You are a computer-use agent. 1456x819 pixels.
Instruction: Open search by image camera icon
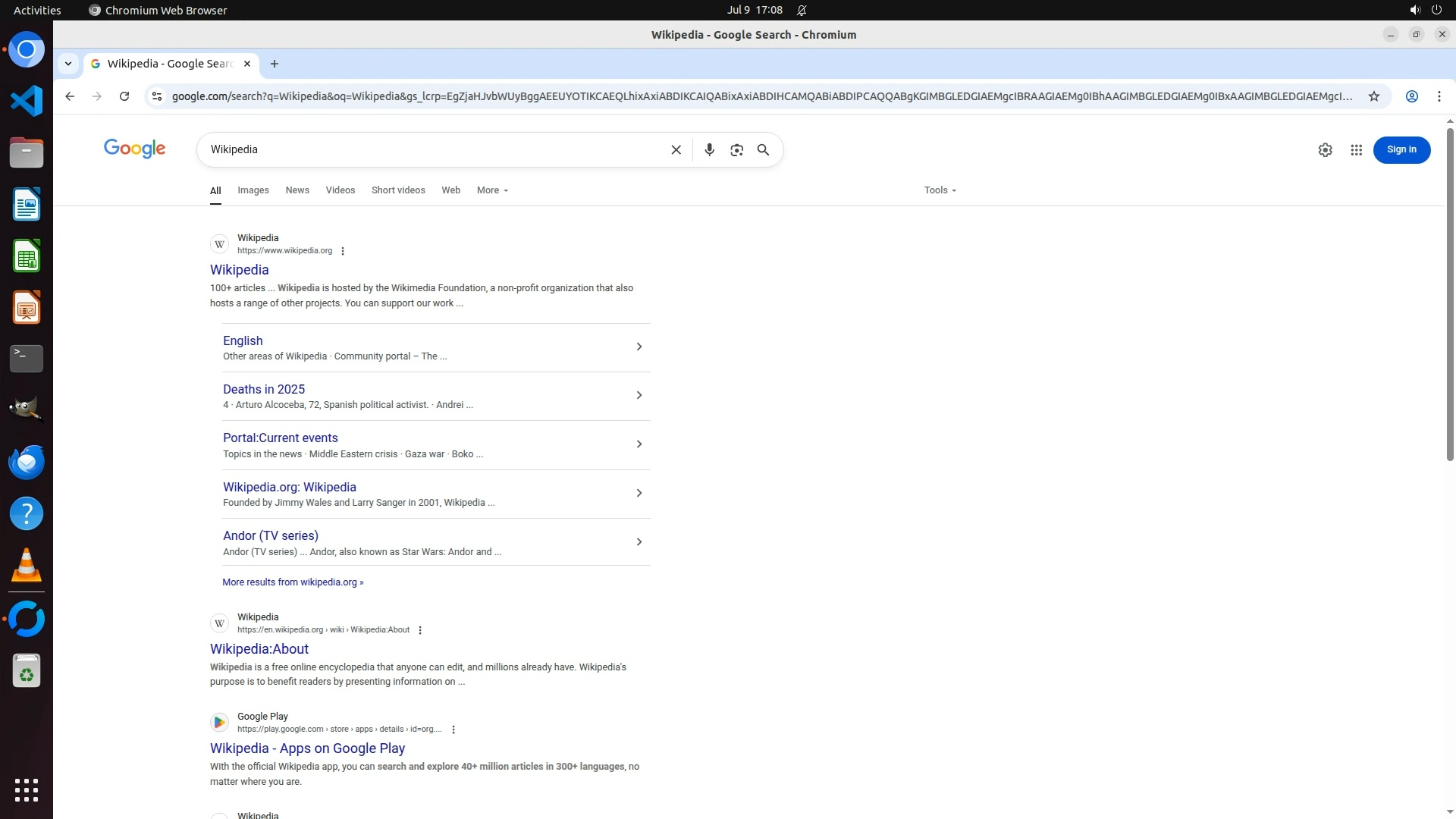point(736,150)
